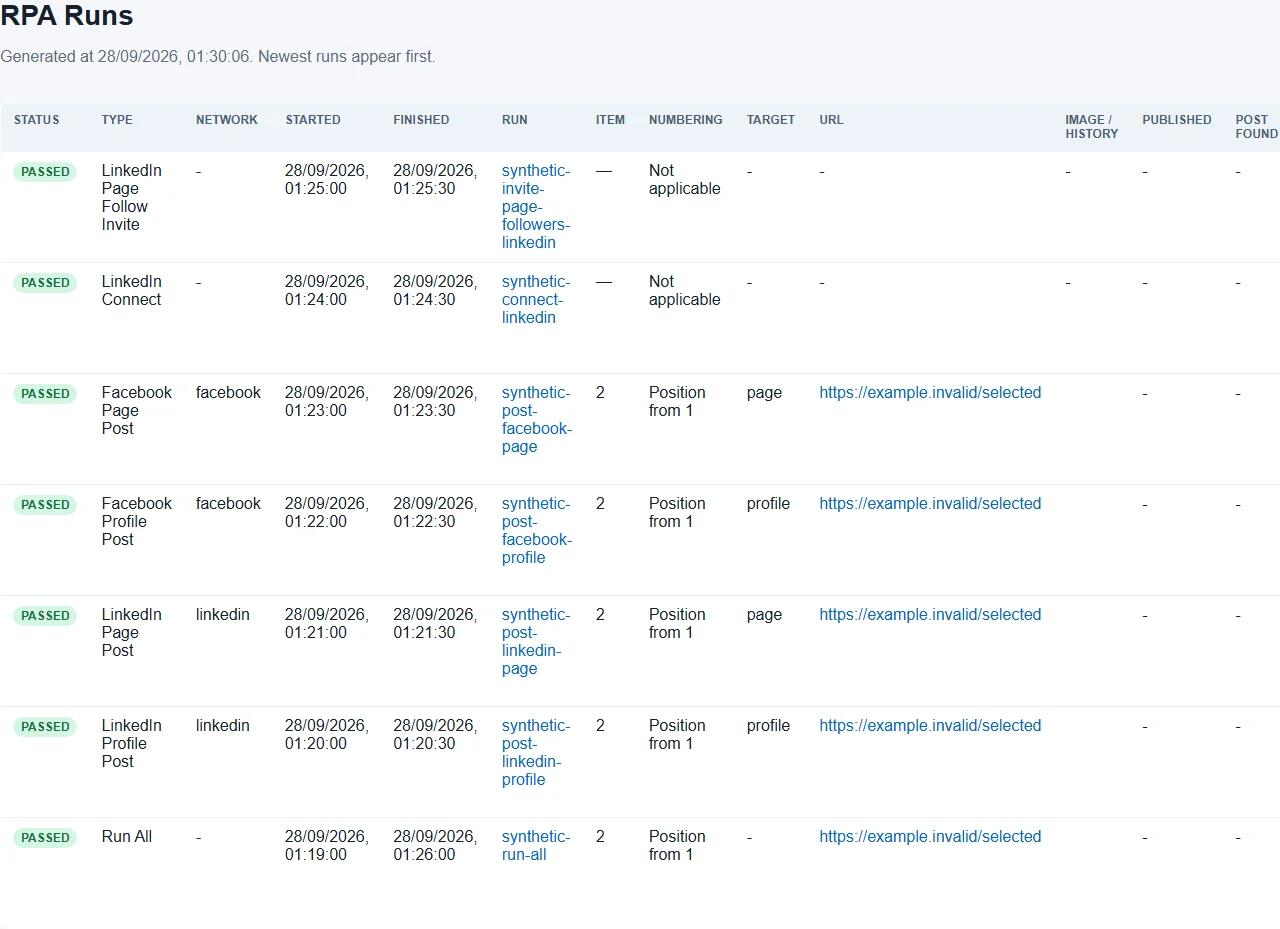The image size is (1280, 929).
Task: Click the FINISHED column header
Action: 421,120
